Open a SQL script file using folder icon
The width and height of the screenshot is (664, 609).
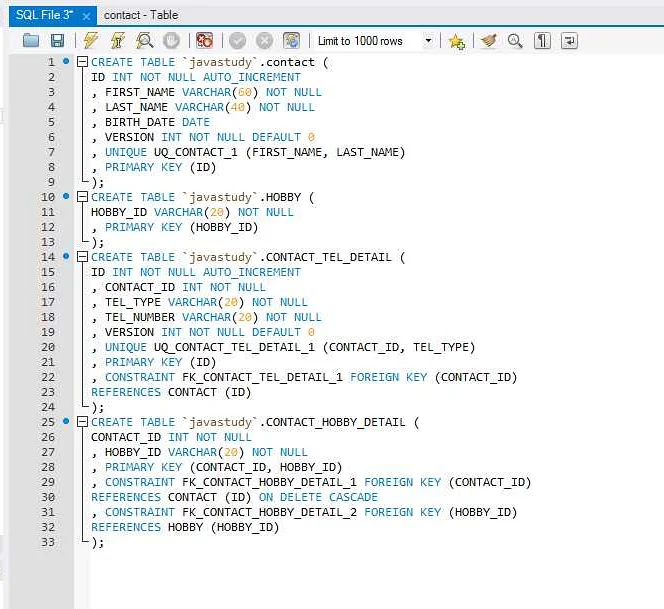31,41
